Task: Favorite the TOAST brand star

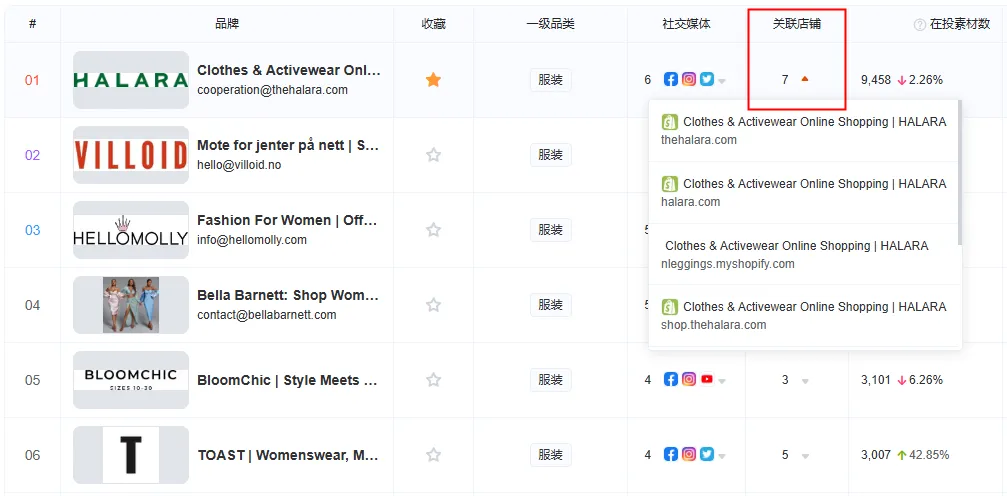Action: pos(433,455)
